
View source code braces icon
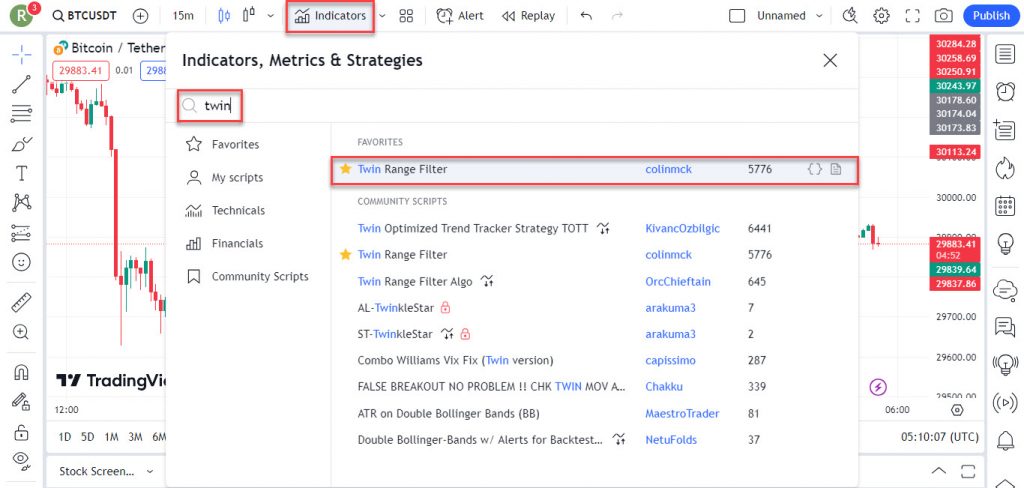814,169
